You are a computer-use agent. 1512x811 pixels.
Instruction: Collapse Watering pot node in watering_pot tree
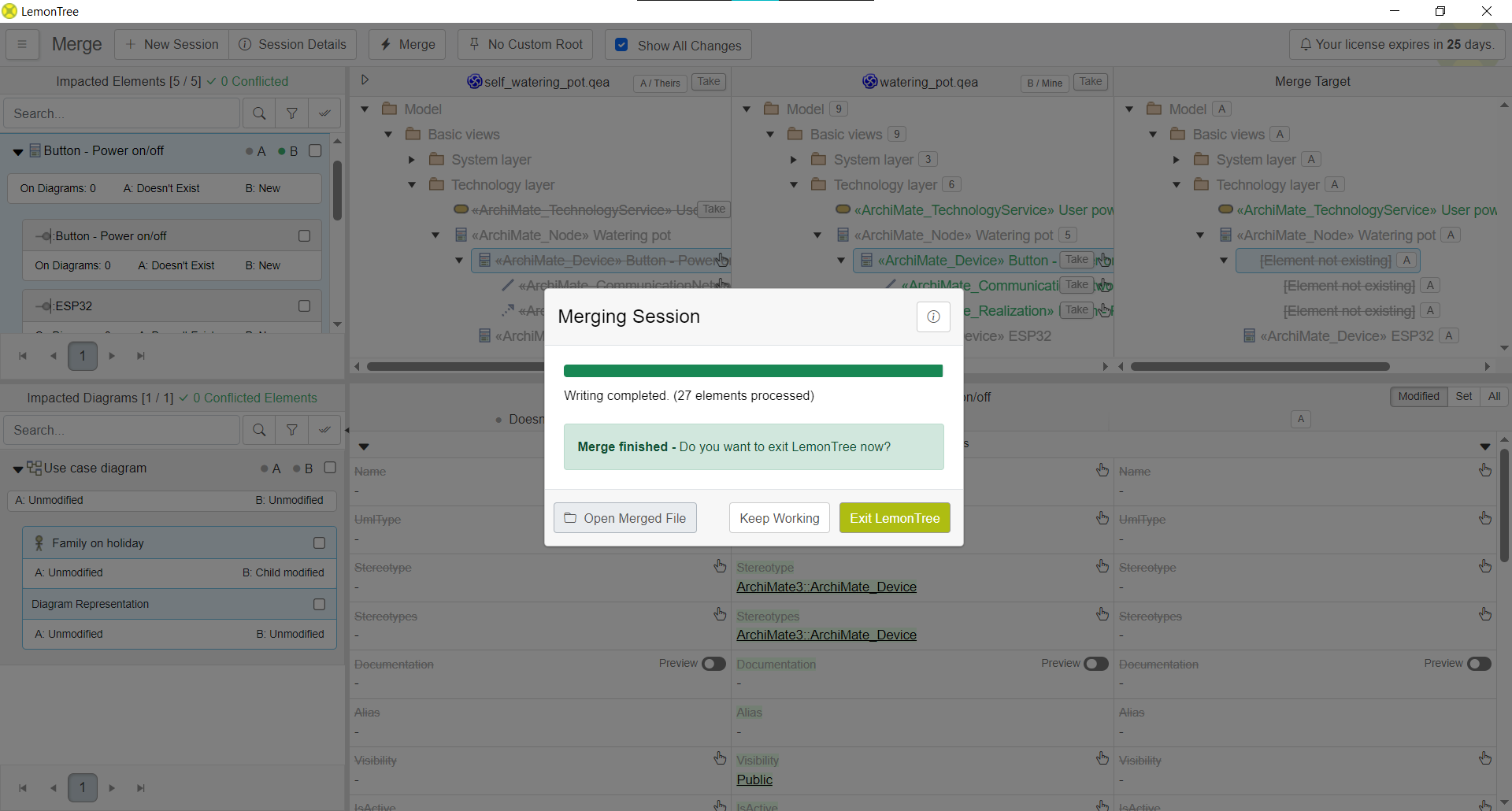tap(817, 235)
